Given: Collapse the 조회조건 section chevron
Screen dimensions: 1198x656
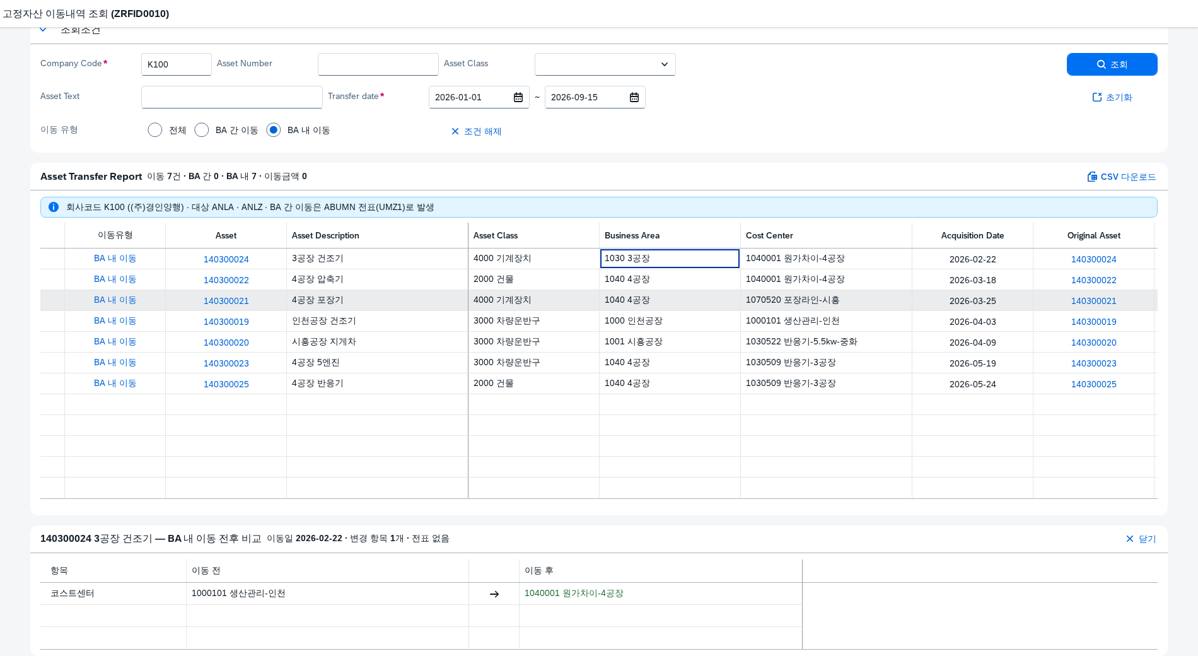Looking at the screenshot, I should point(44,30).
